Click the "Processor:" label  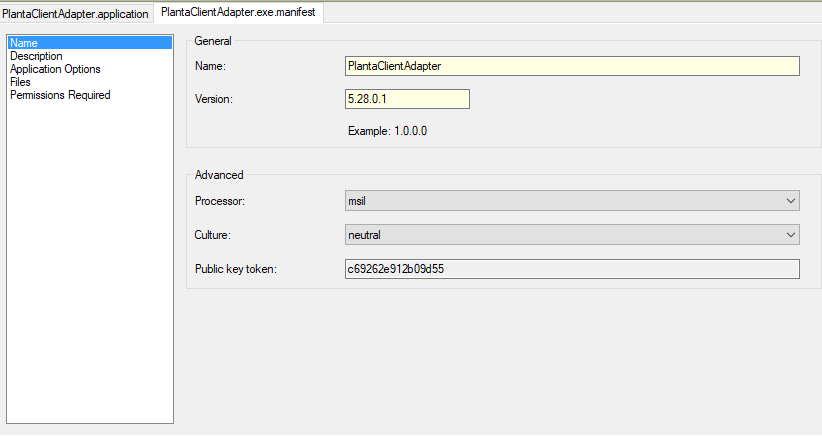(x=220, y=201)
